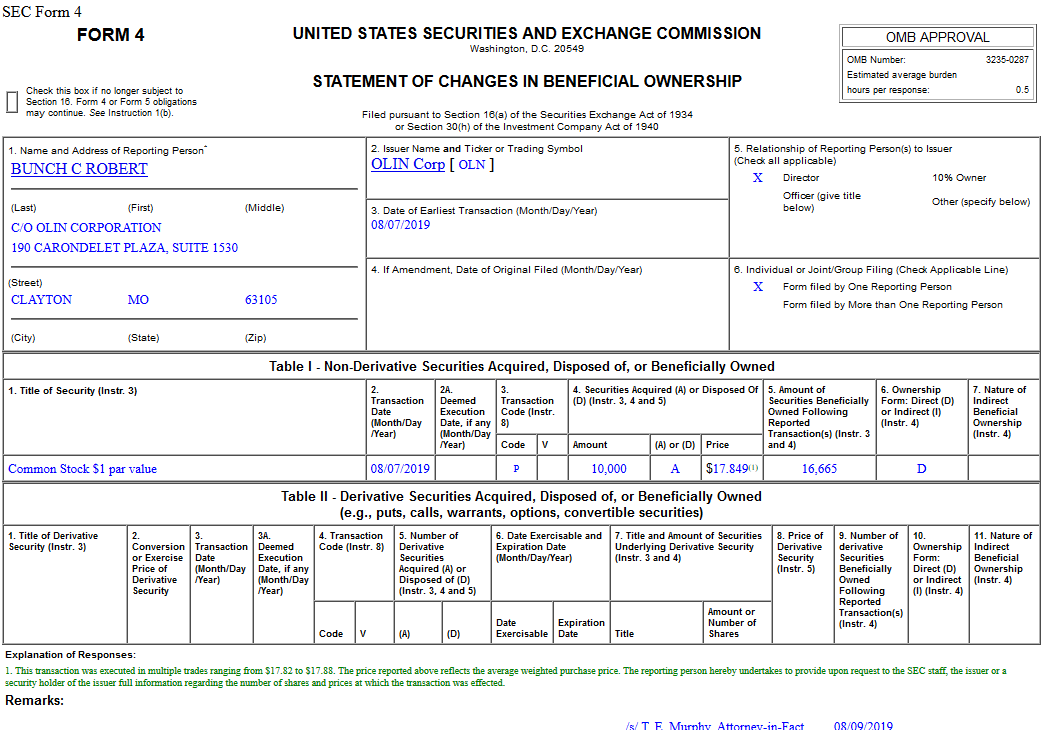Screen dimensions: 1044x730
Task: Select the bold 'FORM 4' title
Action: pos(111,35)
